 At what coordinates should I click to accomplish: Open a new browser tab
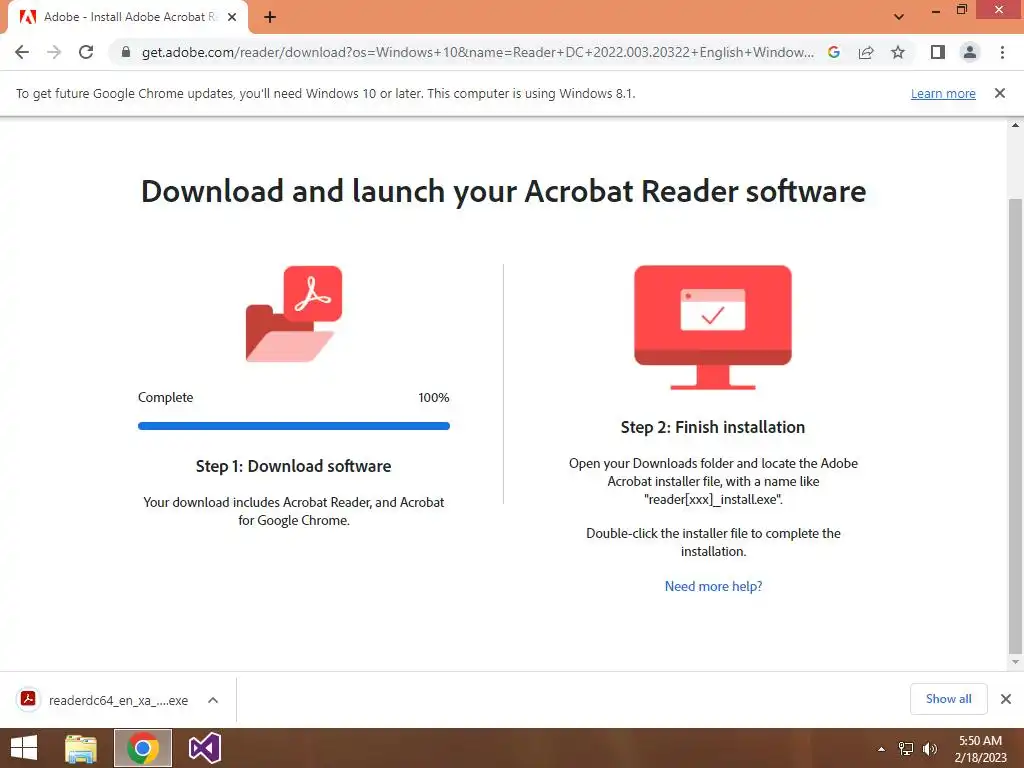click(270, 17)
